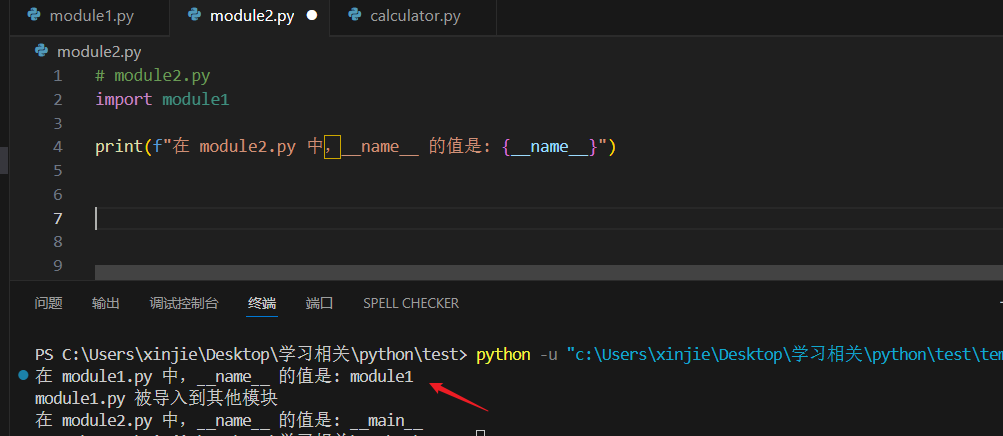Image resolution: width=1003 pixels, height=436 pixels.
Task: Open the calculator.py editor tab
Action: point(414,17)
